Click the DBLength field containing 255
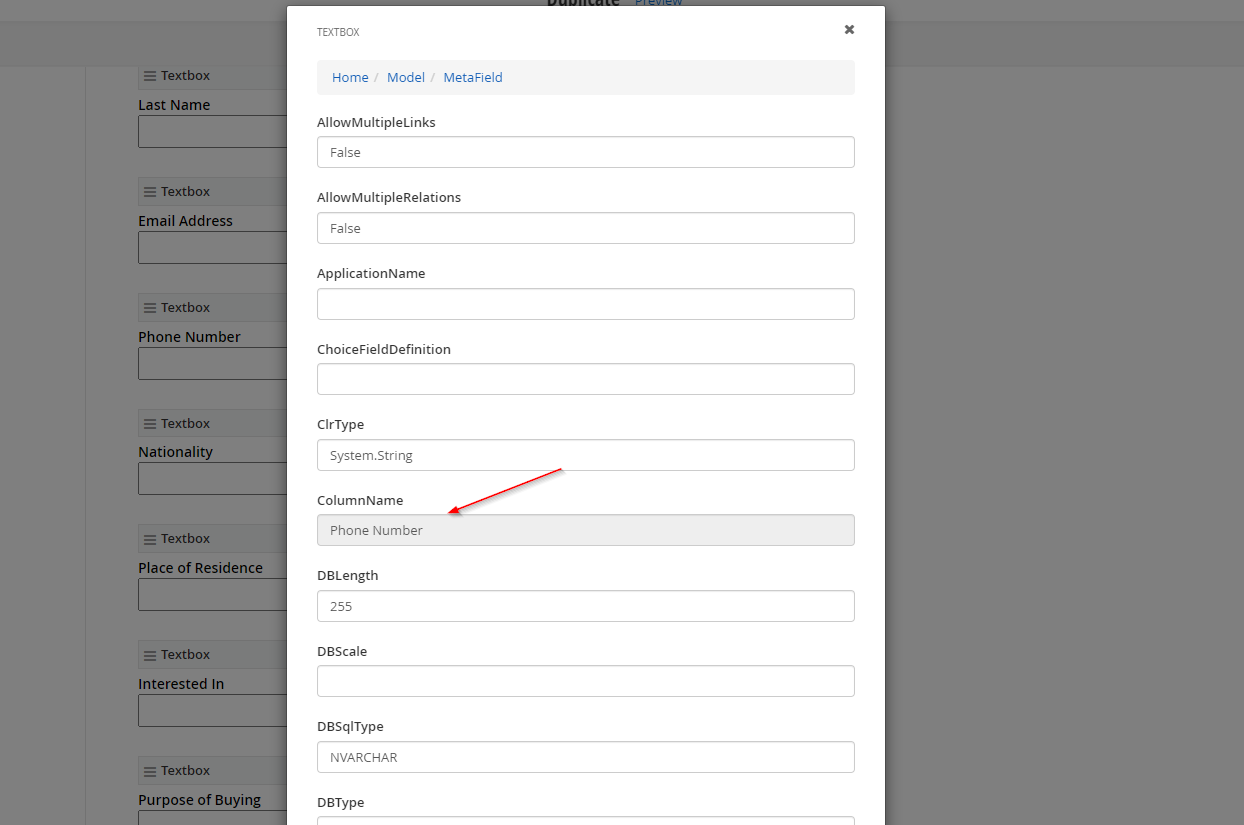The height and width of the screenshot is (825, 1244). (585, 606)
